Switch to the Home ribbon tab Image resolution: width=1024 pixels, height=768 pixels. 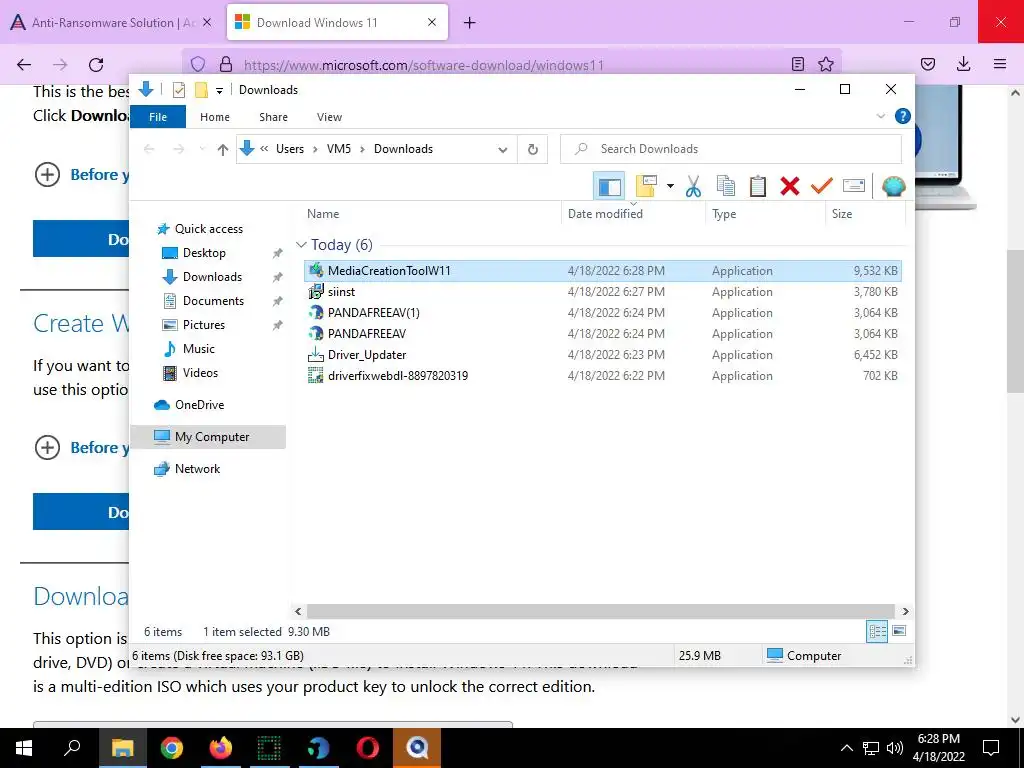(215, 117)
